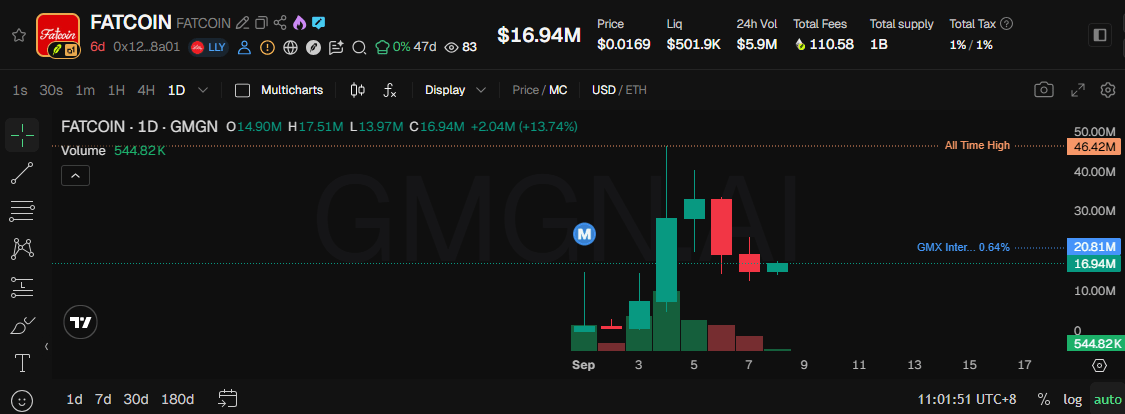Expand the timeframe dropdown arrow

[x=203, y=90]
